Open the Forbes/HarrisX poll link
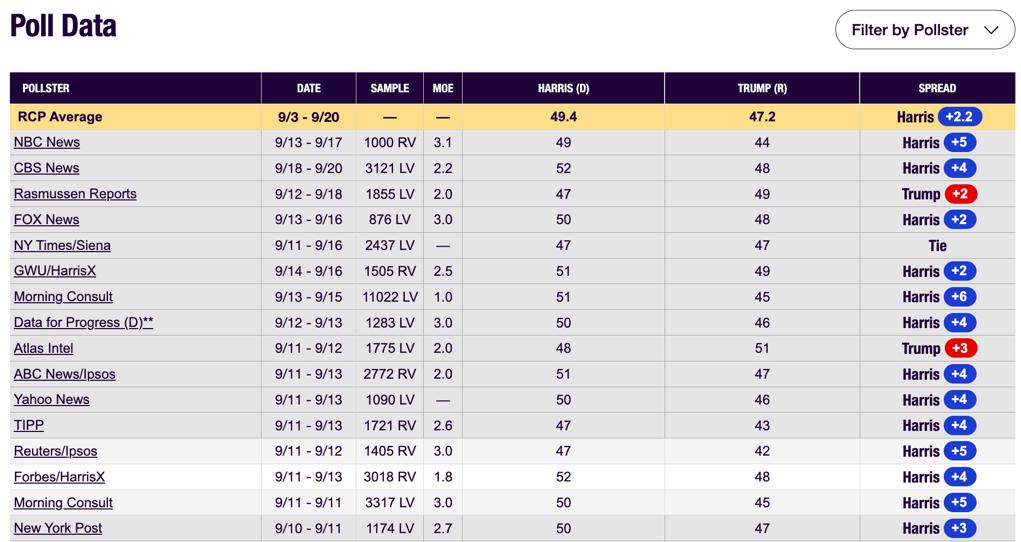 59,477
